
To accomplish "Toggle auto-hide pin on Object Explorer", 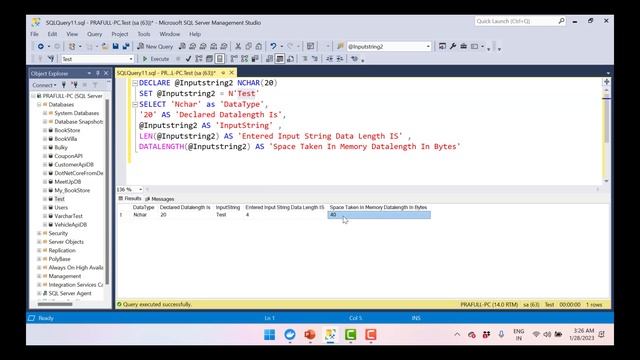I will [98, 73].
